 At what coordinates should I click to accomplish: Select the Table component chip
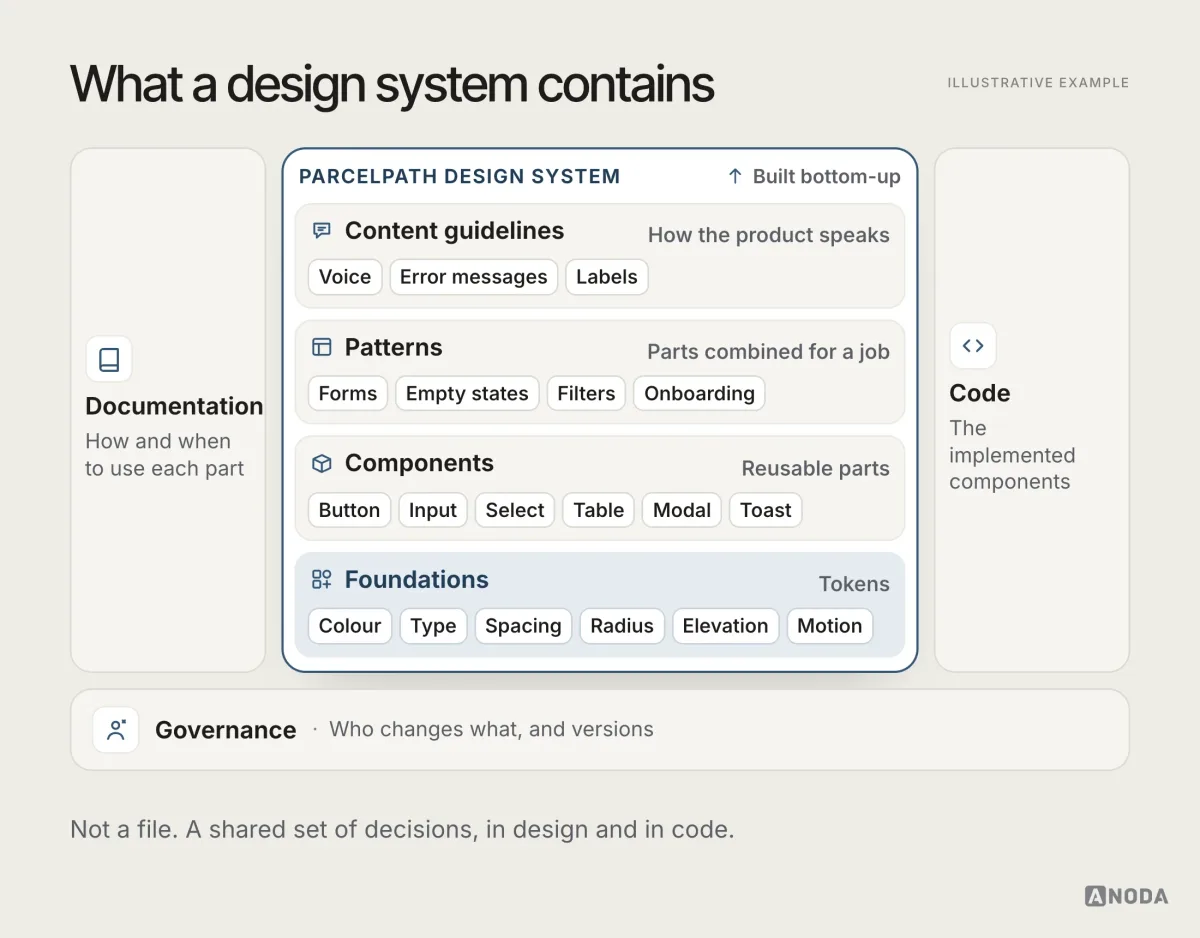click(599, 510)
